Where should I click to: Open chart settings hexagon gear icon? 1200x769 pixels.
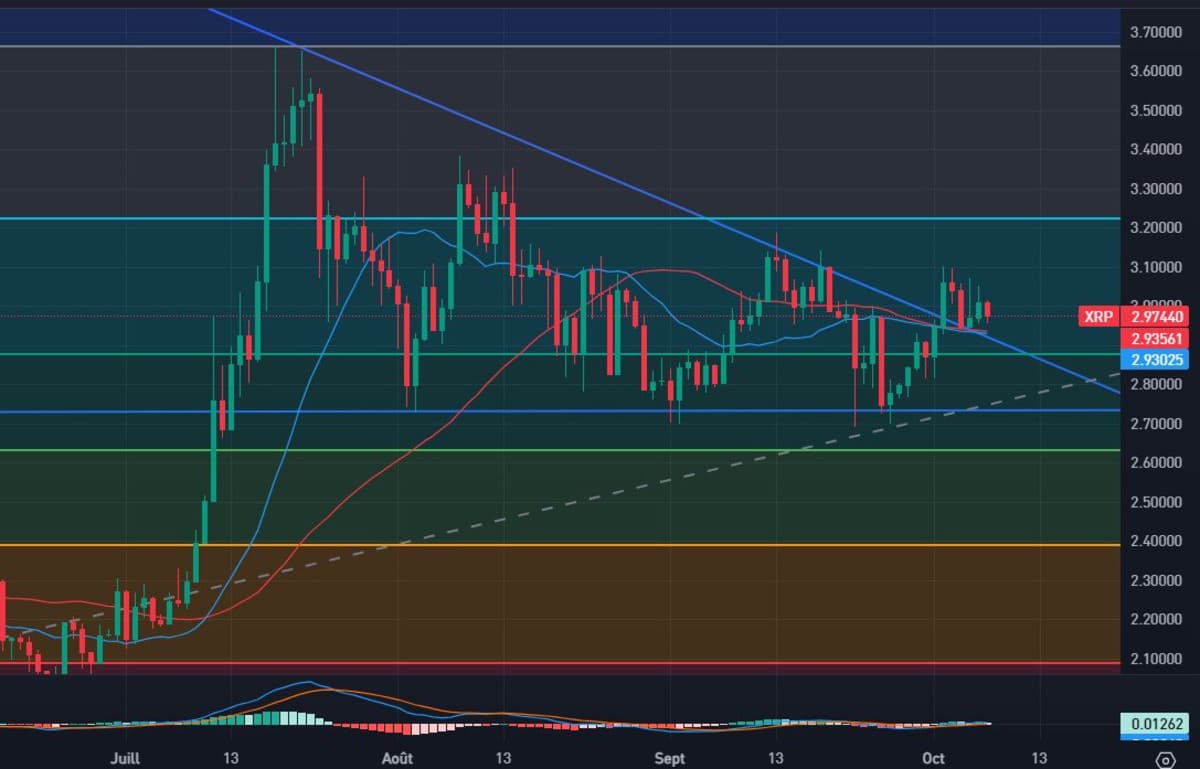pyautogui.click(x=1164, y=758)
